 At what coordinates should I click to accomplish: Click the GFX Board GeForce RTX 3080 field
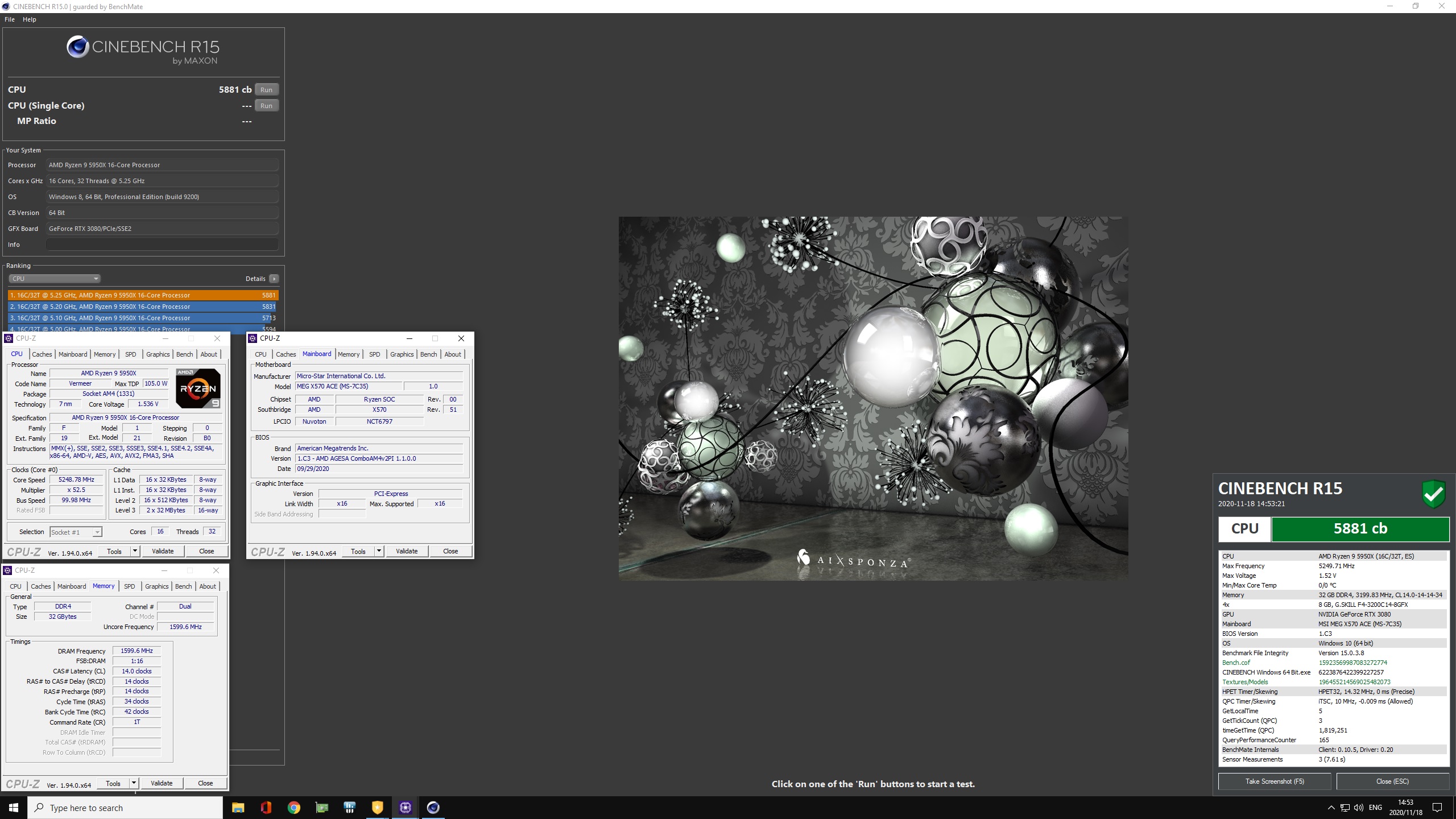[x=162, y=229]
